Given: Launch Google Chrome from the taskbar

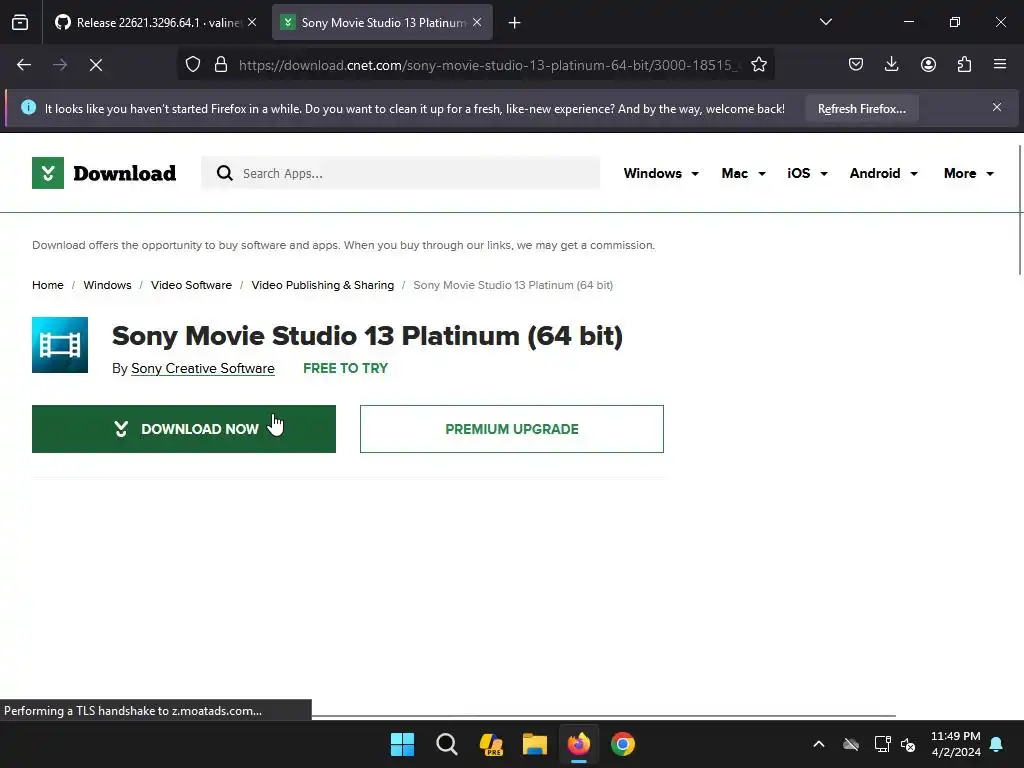Looking at the screenshot, I should pyautogui.click(x=623, y=744).
